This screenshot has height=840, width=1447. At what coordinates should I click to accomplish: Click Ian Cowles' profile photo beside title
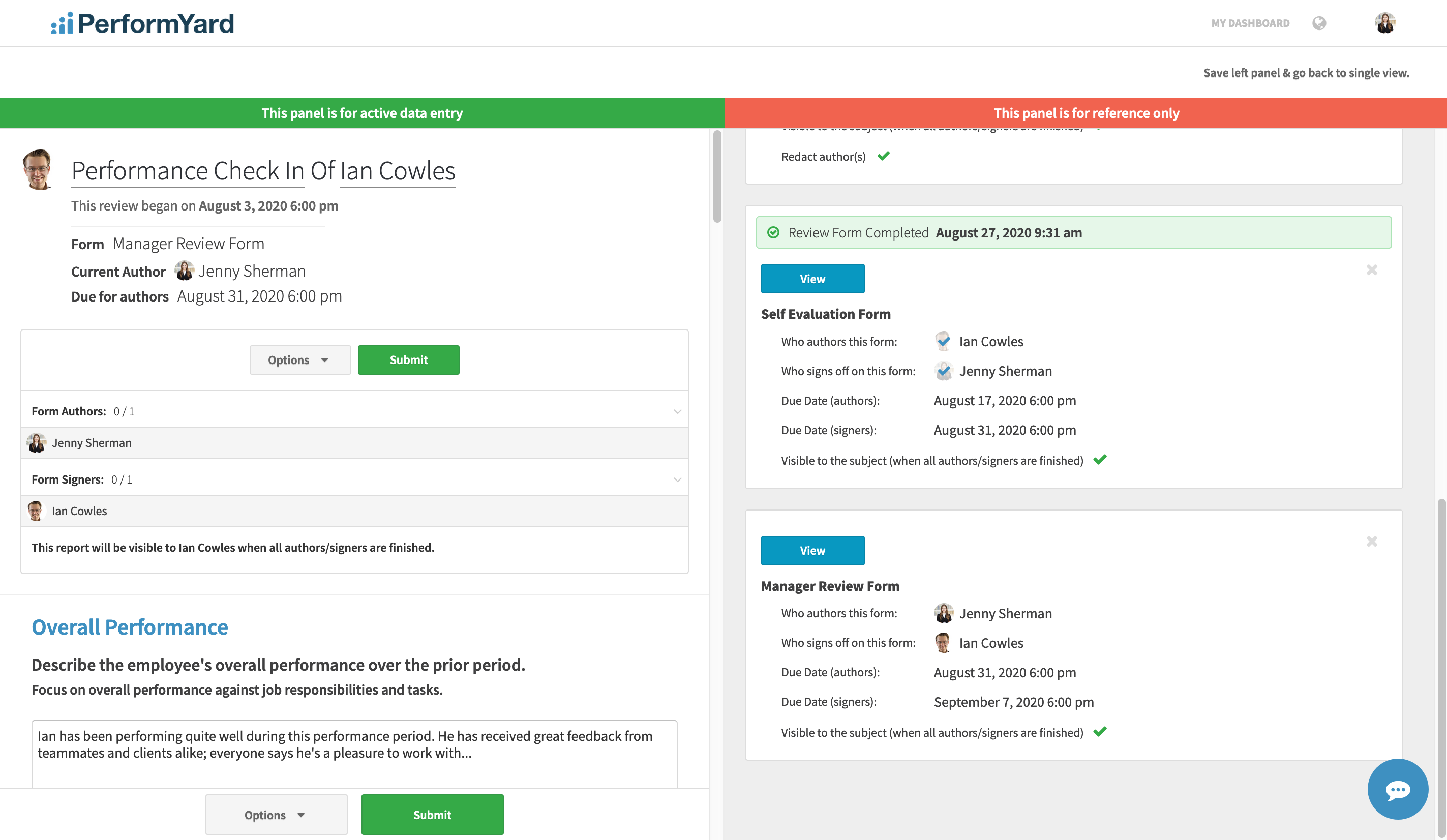38,170
